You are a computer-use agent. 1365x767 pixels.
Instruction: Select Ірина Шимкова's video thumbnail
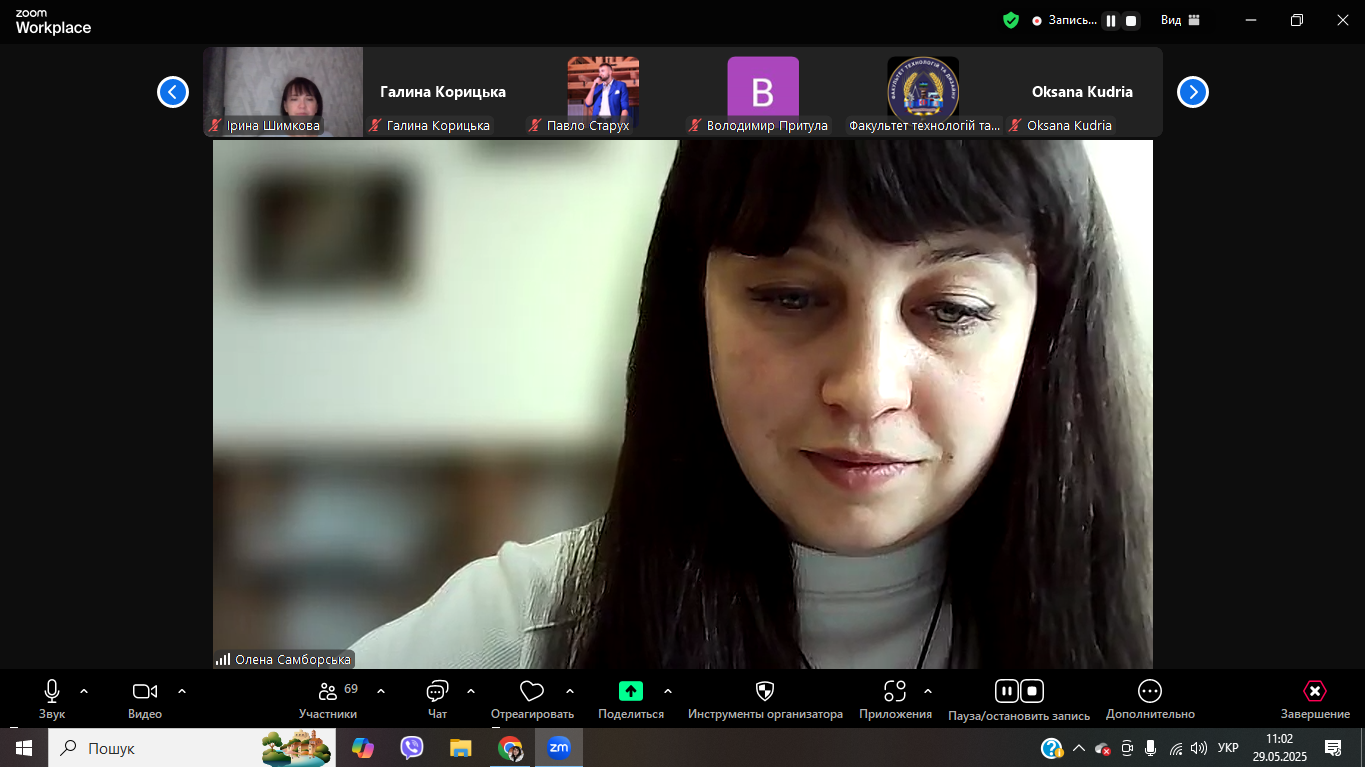(283, 91)
